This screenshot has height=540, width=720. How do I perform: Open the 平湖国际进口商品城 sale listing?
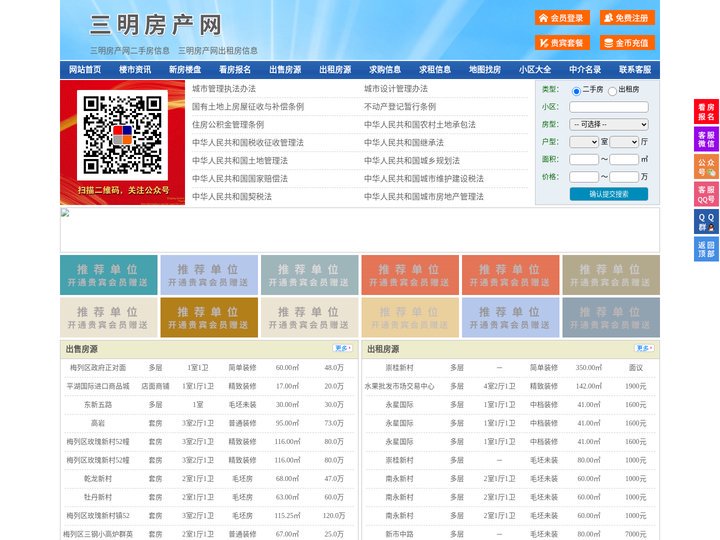[98, 386]
